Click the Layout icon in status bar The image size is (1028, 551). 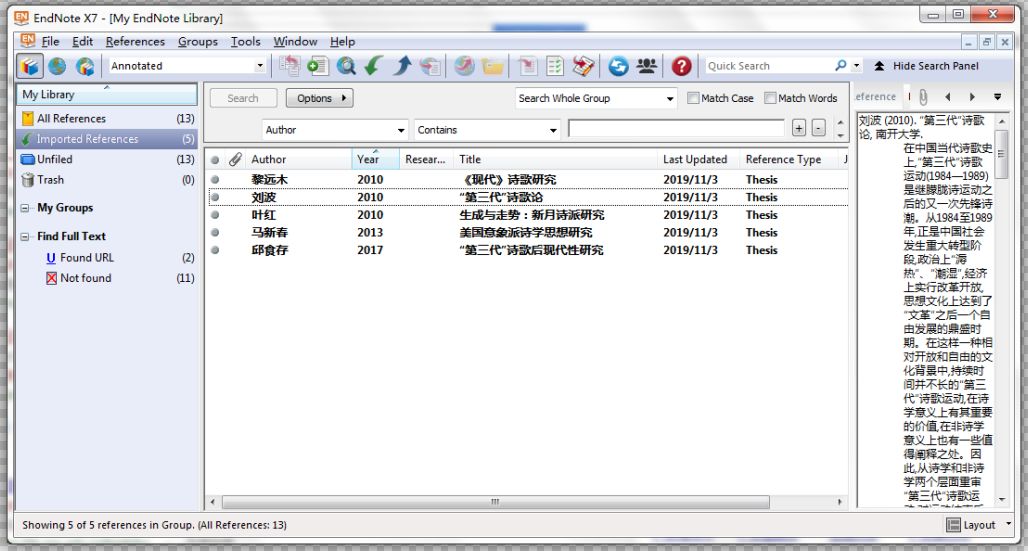tap(953, 525)
